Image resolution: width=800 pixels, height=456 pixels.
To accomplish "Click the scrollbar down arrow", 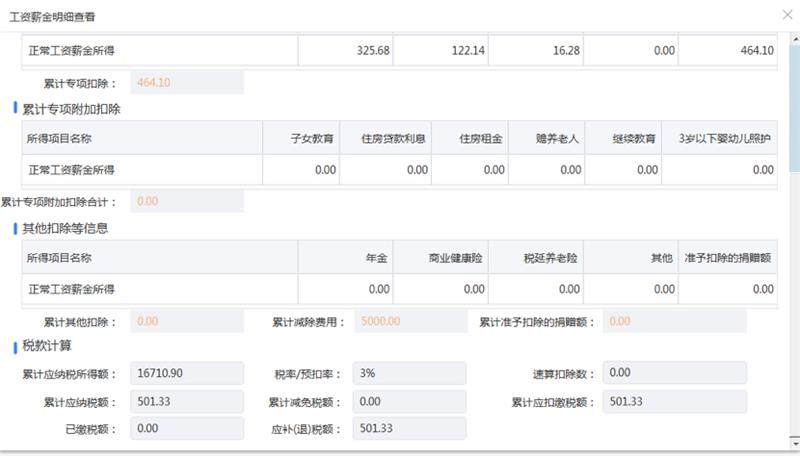I will (794, 443).
